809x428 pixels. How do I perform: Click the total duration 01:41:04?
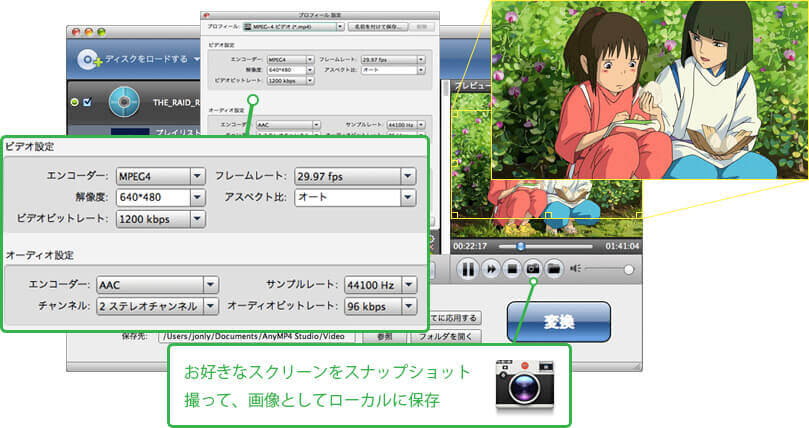point(622,246)
